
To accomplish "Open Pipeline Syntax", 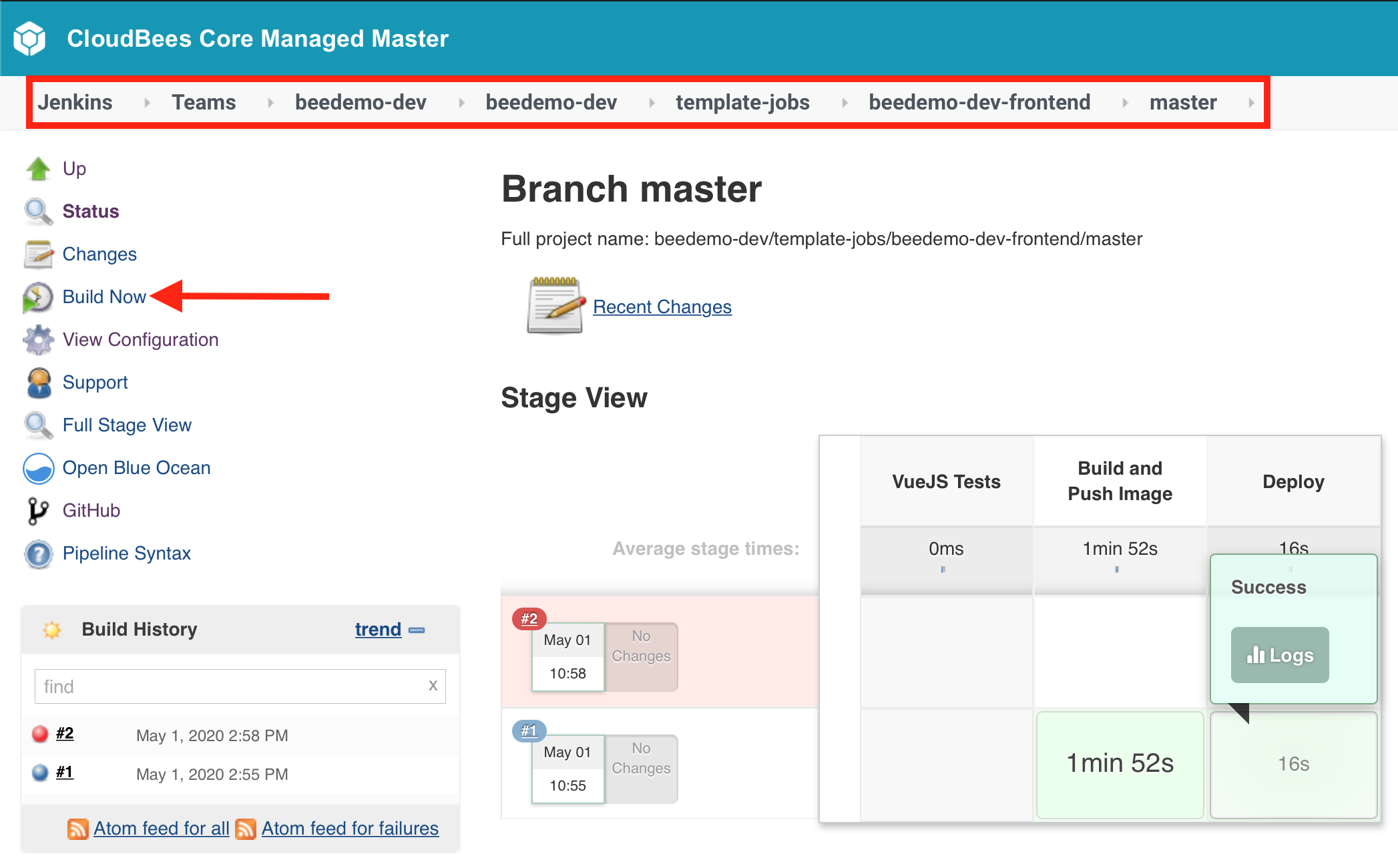I will 126,554.
